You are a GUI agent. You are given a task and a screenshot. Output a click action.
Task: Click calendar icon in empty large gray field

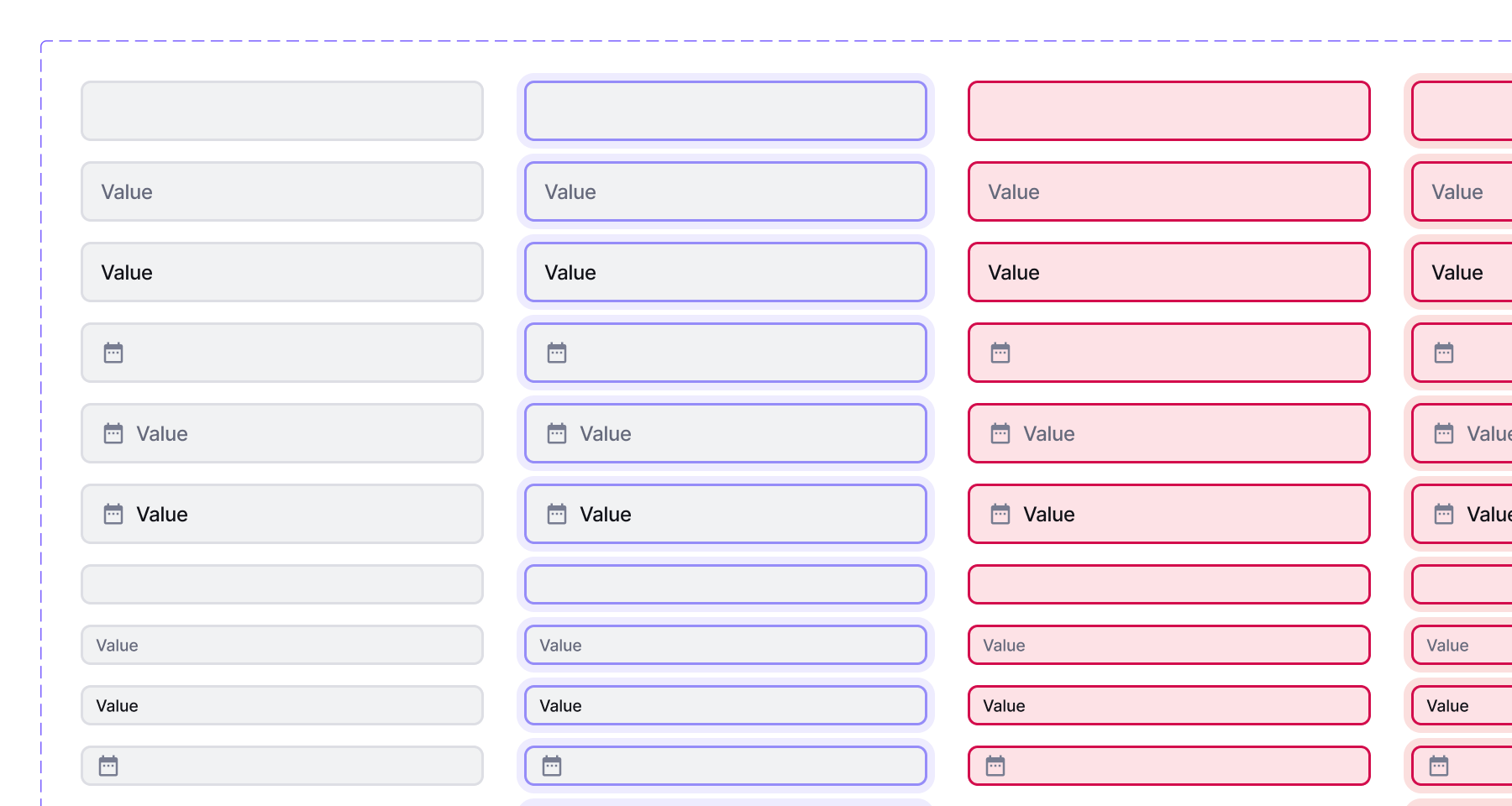point(113,353)
